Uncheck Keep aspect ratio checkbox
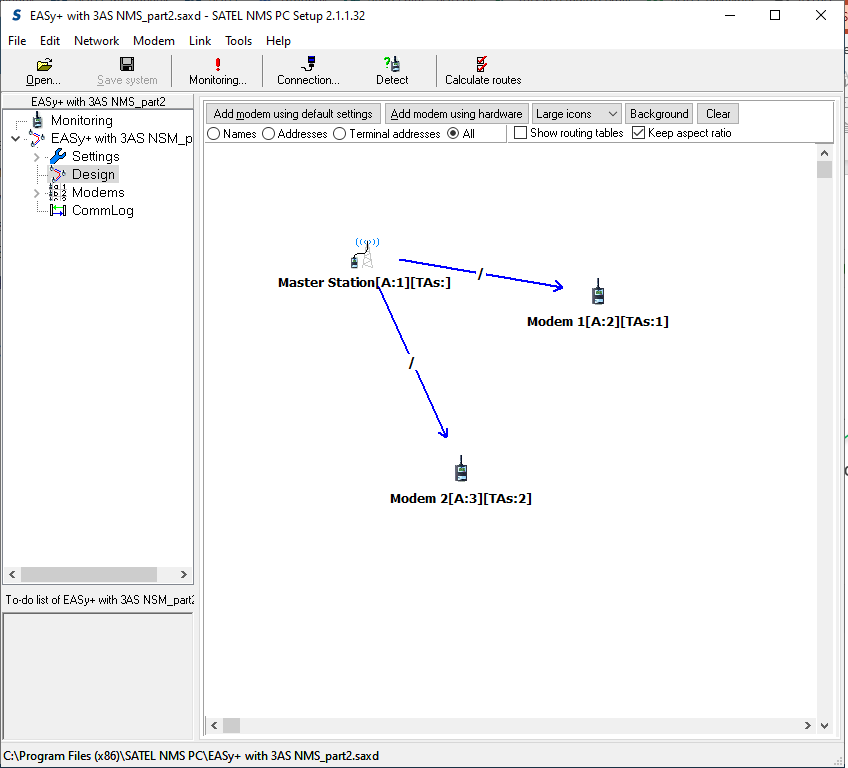Viewport: 848px width, 768px height. click(x=639, y=133)
